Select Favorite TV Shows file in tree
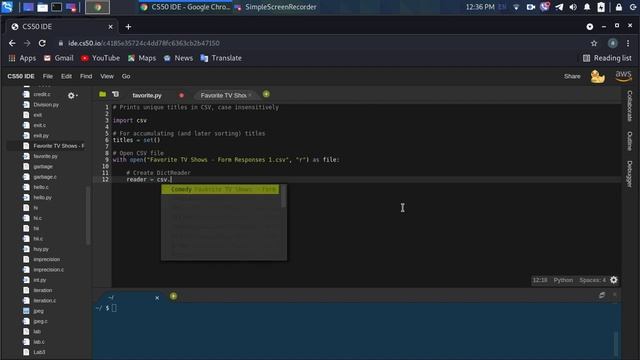Viewport: 640px width, 360px height. (58, 146)
